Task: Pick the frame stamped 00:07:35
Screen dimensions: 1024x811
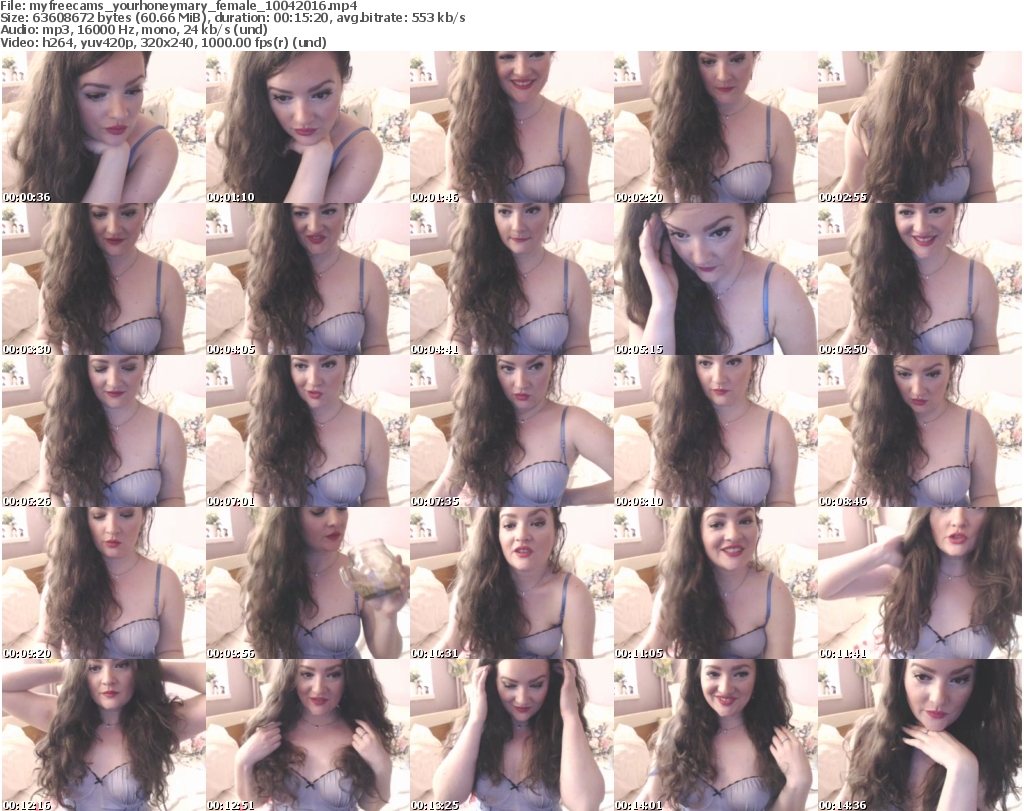Action: pyautogui.click(x=511, y=431)
